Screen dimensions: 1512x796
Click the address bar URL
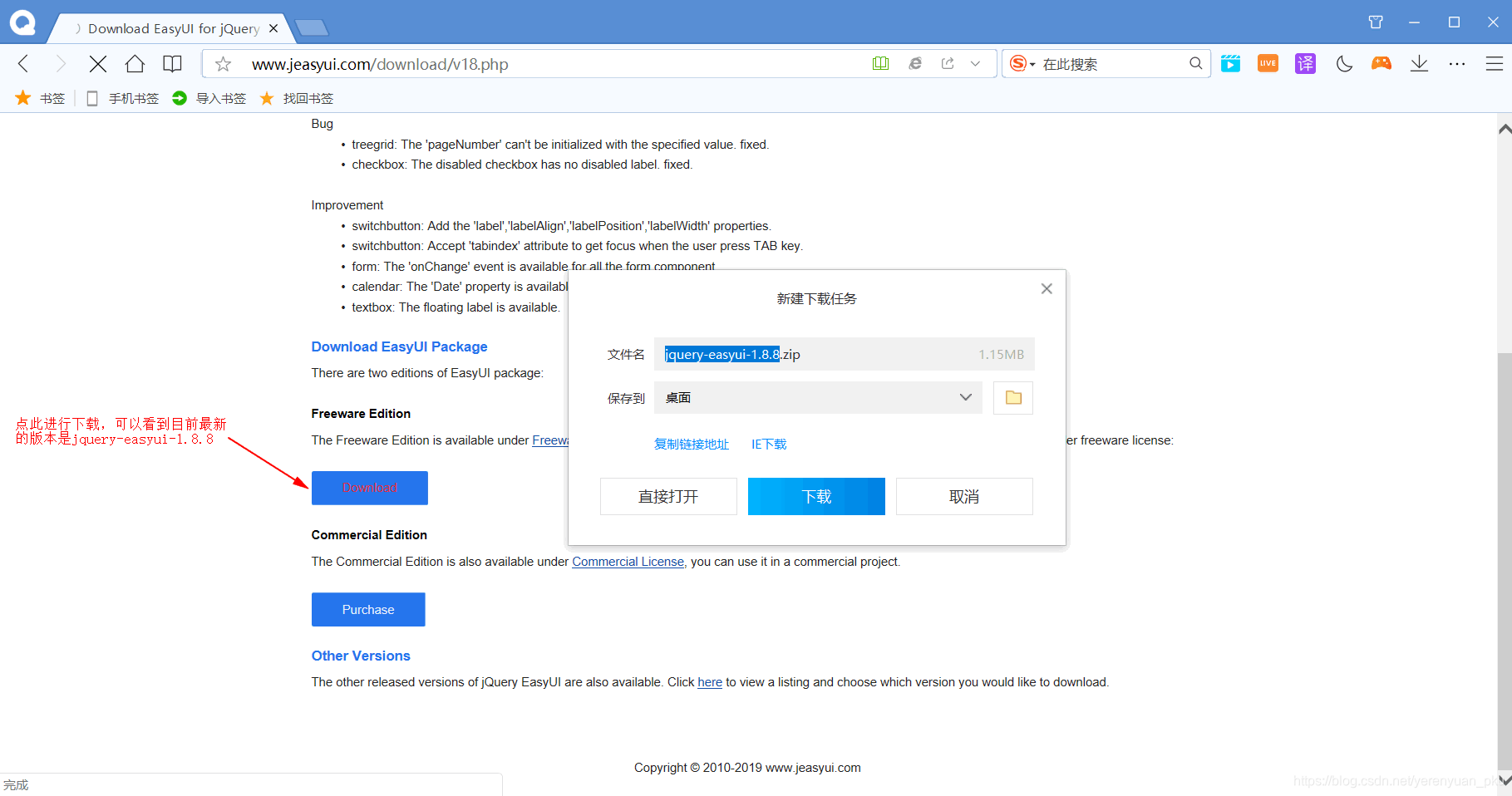pos(380,64)
